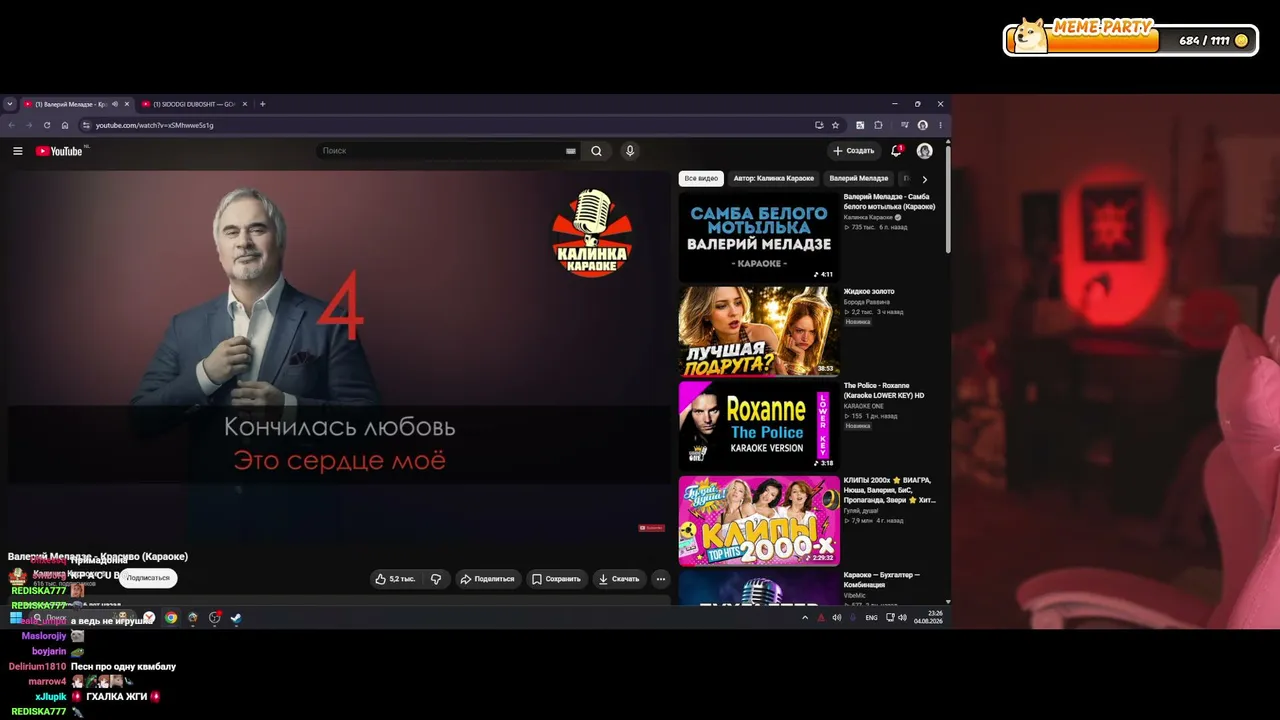Go to YouTube home via the logo
This screenshot has height=720, width=1280.
pyautogui.click(x=59, y=151)
